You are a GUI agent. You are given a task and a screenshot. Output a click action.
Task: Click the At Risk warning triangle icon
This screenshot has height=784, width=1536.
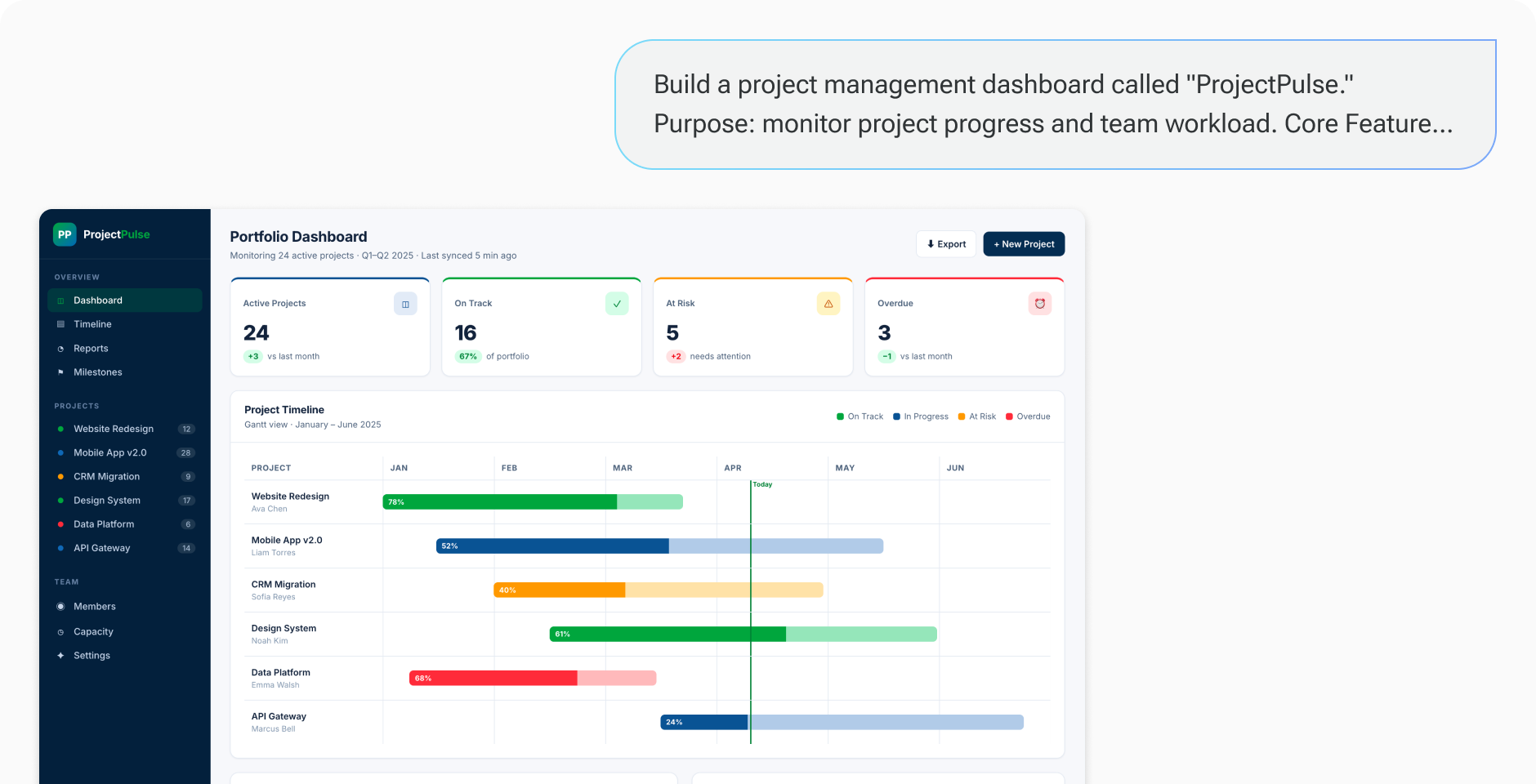click(828, 304)
